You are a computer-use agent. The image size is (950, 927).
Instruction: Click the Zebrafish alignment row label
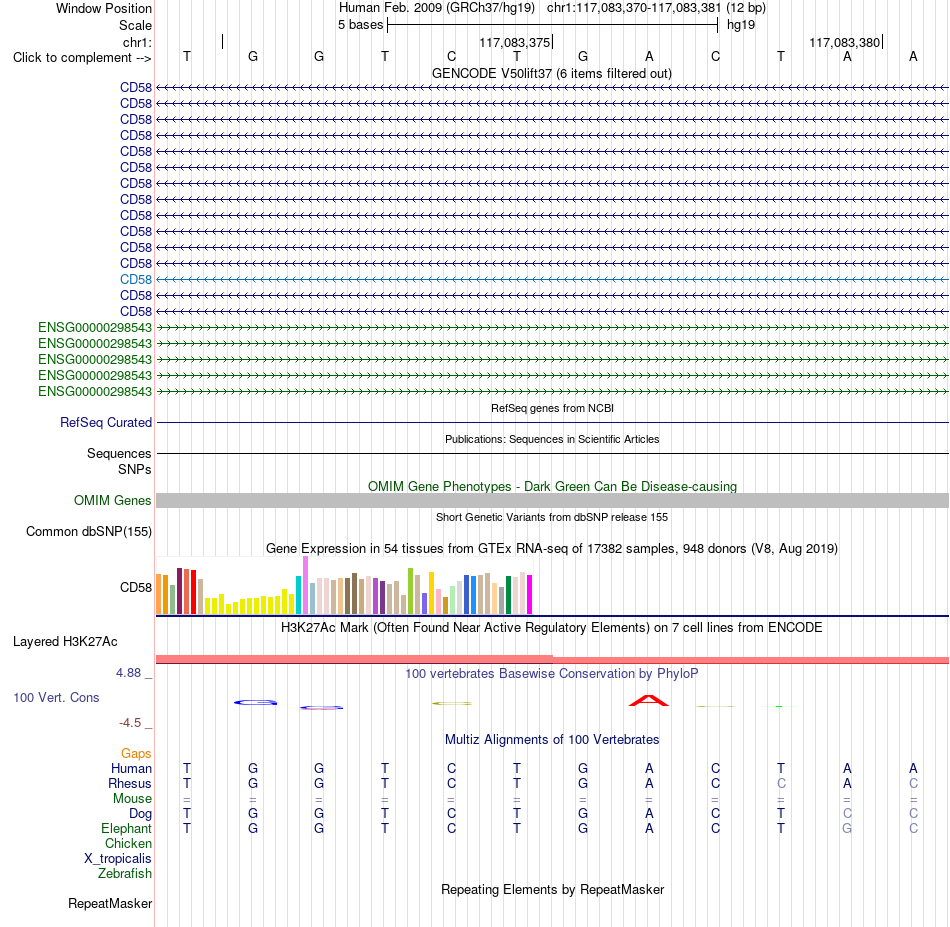(x=125, y=874)
